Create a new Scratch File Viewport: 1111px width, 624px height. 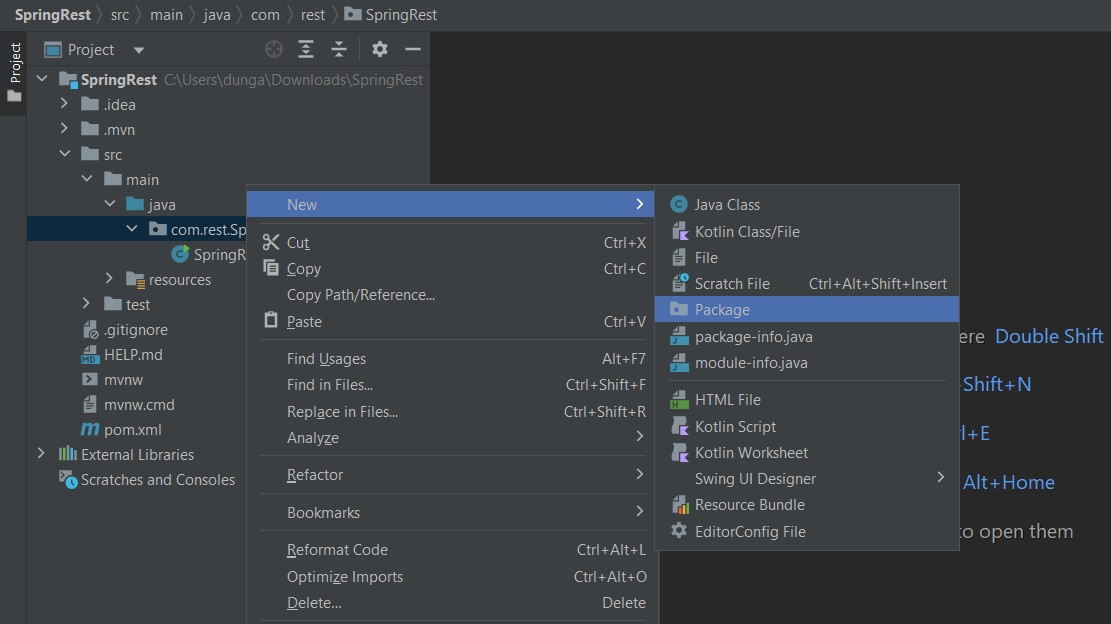[807, 283]
